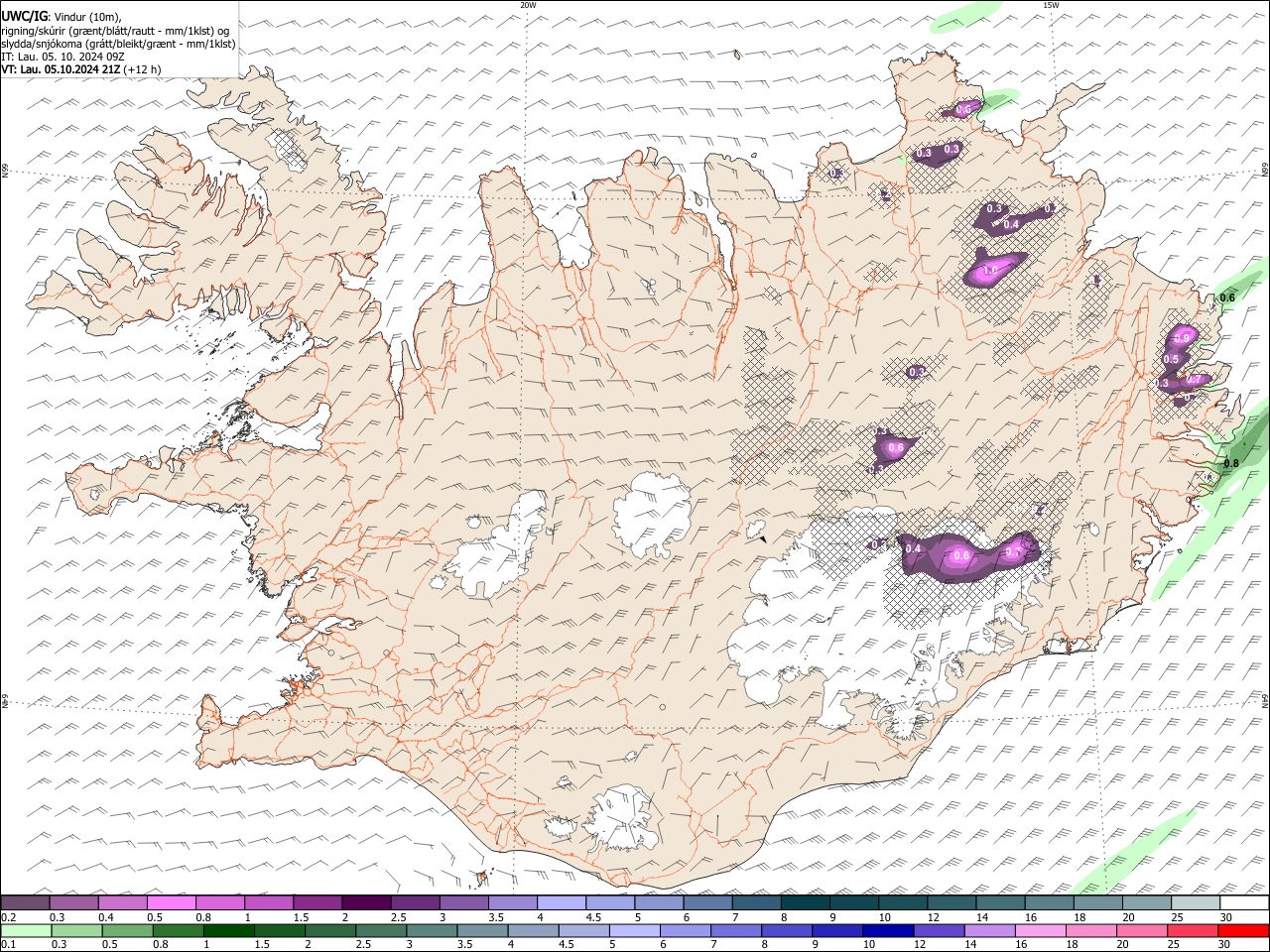Select the IT: Lau. 05. 10. 2024 09Z line
The height and width of the screenshot is (952, 1270).
[x=63, y=57]
